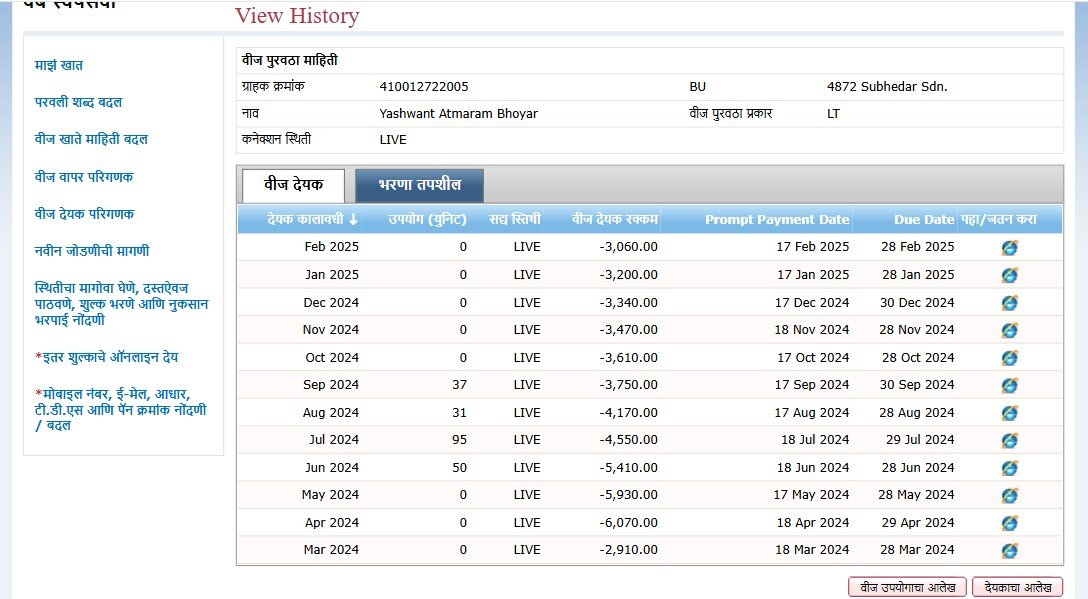The width and height of the screenshot is (1088, 599).
Task: Switch to the भरणा तपशील tab
Action: click(x=419, y=186)
